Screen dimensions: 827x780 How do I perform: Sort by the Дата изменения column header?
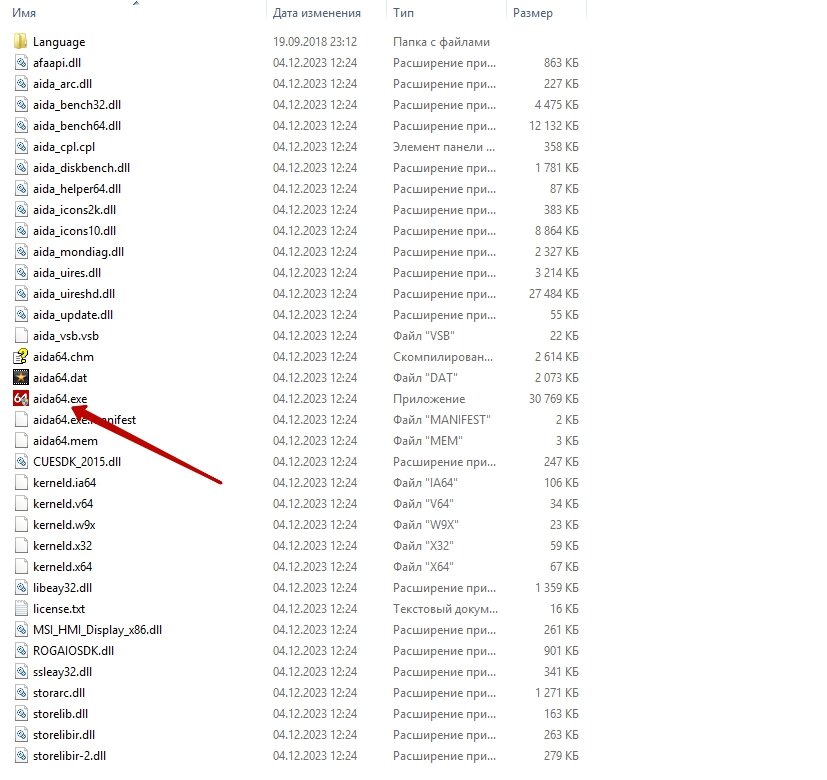(x=316, y=13)
